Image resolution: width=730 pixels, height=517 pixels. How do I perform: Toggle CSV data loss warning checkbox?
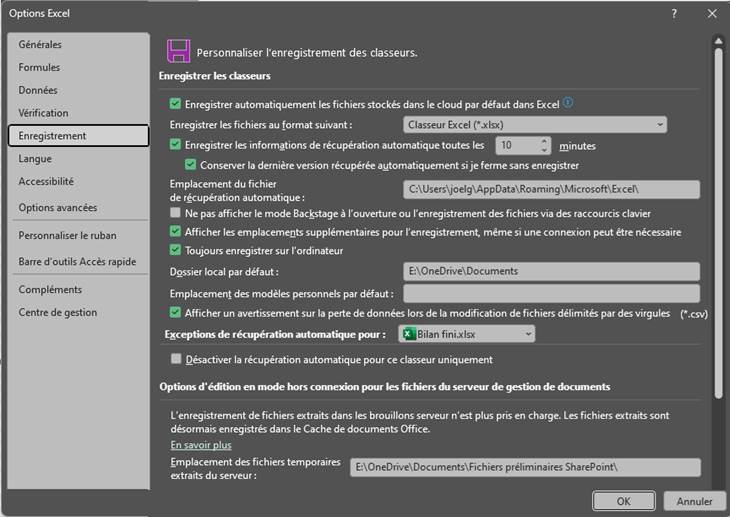175,313
